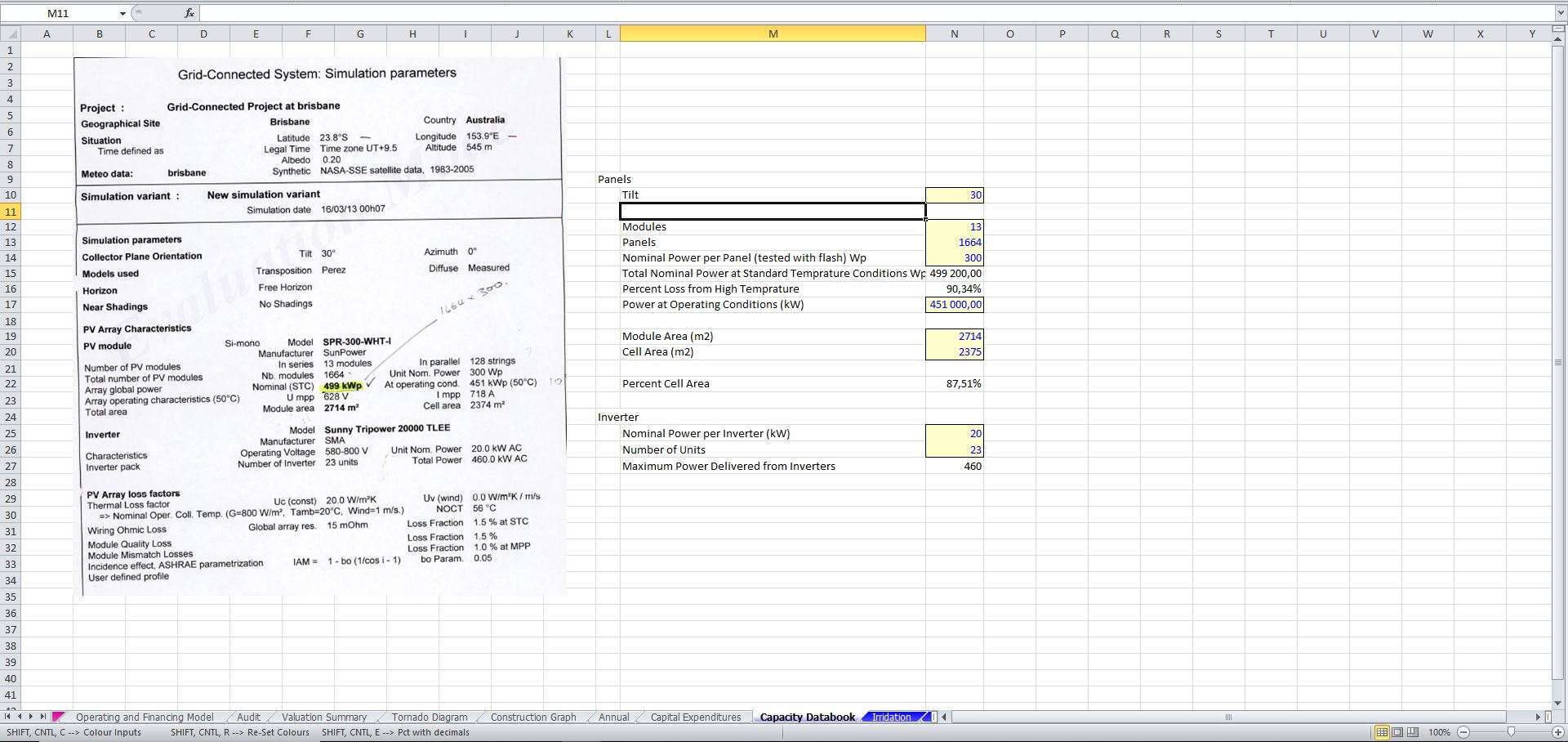
Task: Switch to Operating and Financing Model sheet
Action: point(145,717)
